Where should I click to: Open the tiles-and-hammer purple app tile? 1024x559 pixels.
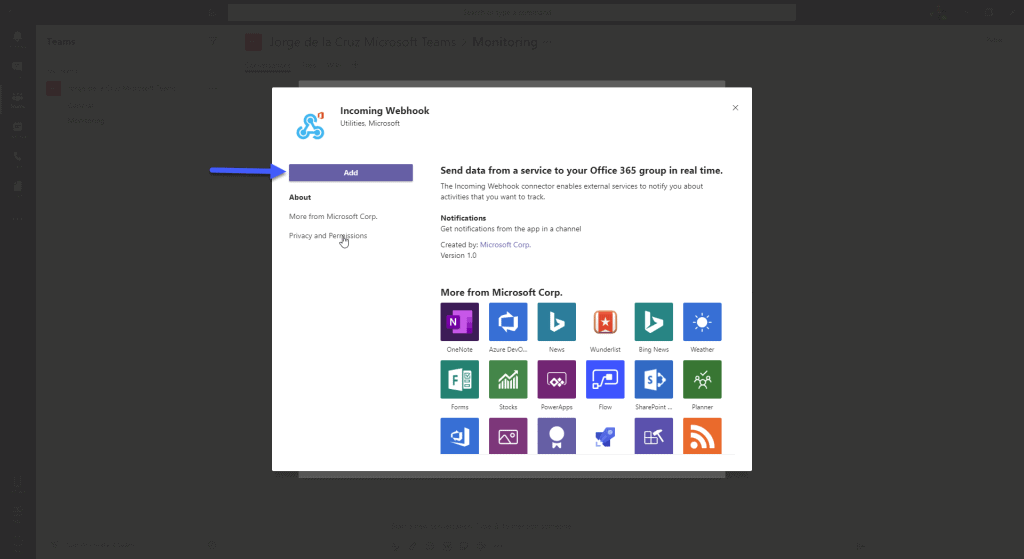tap(654, 436)
